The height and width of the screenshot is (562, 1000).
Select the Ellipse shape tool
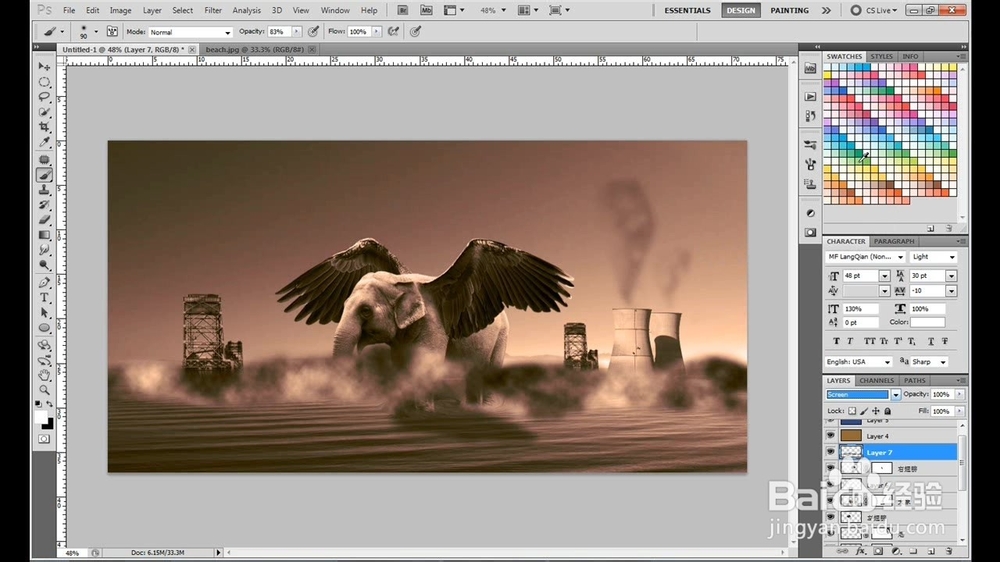tap(44, 328)
